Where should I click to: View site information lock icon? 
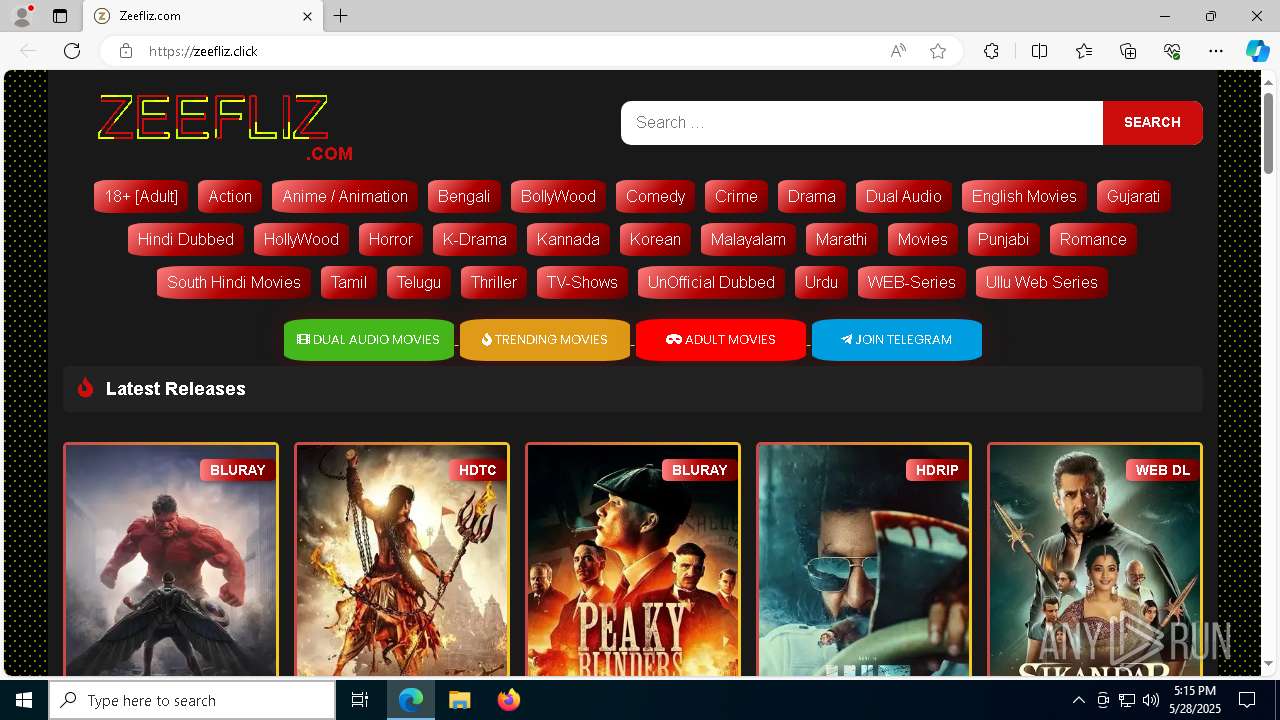tap(126, 51)
